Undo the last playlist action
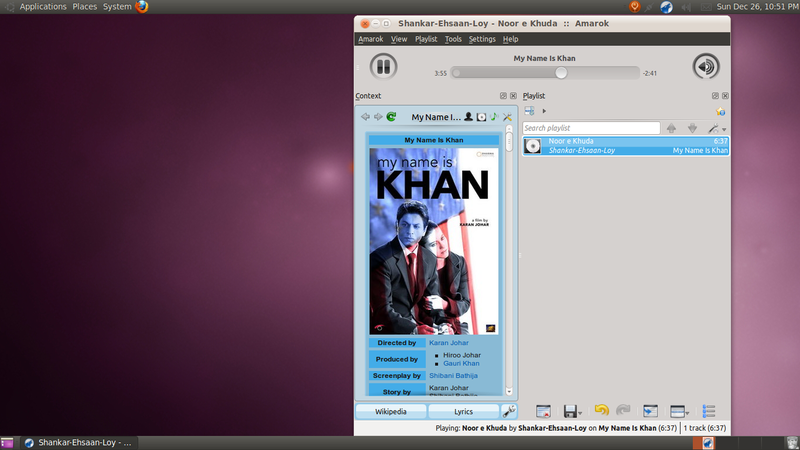800x450 pixels. coord(602,410)
